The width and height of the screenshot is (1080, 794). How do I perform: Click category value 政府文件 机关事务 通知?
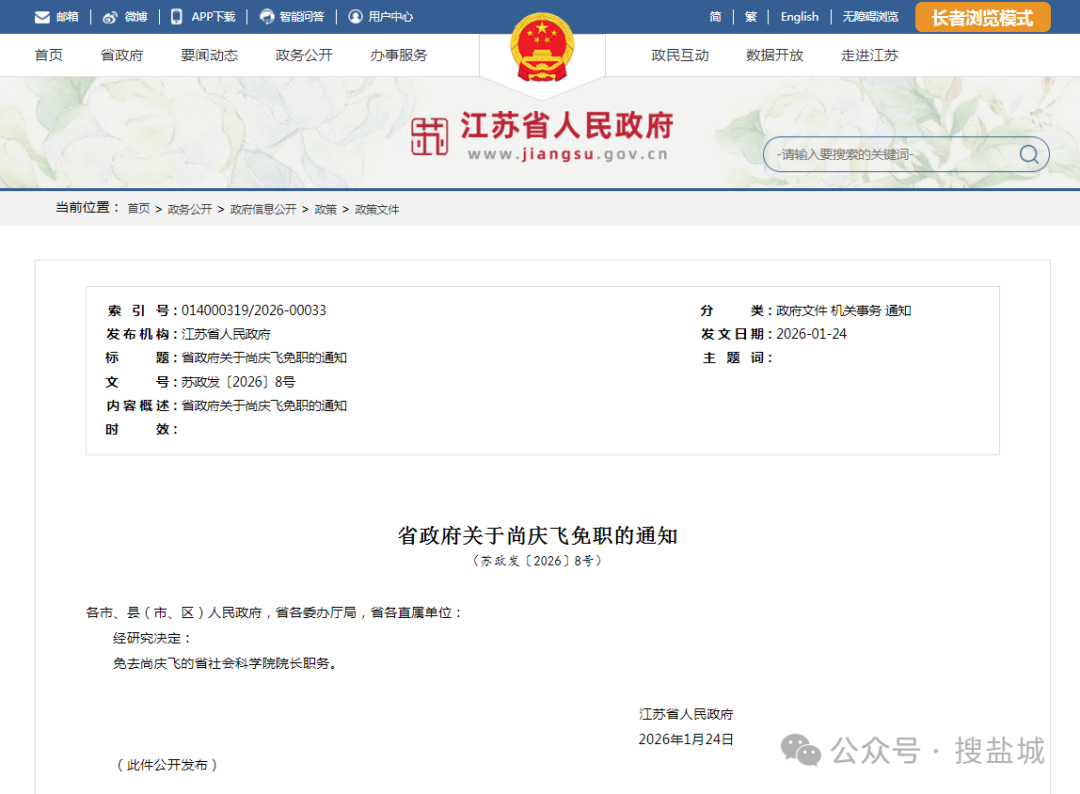(x=844, y=311)
